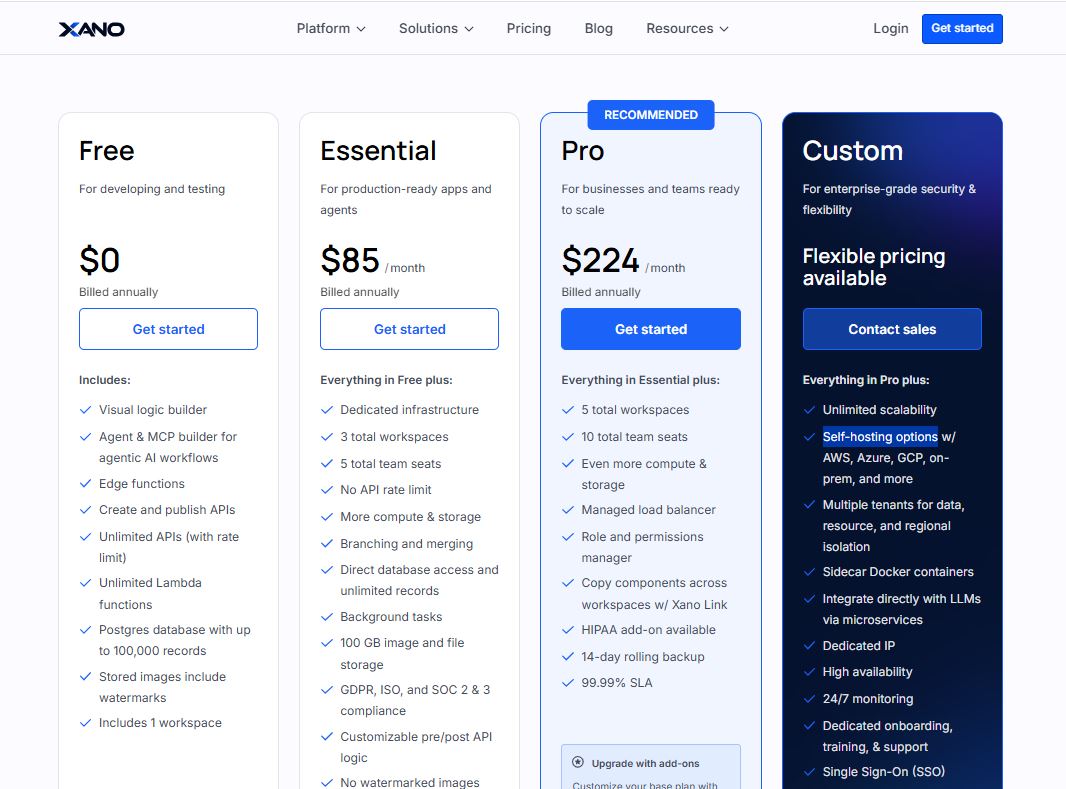Click the Login link
The width and height of the screenshot is (1066, 789).
coord(890,29)
